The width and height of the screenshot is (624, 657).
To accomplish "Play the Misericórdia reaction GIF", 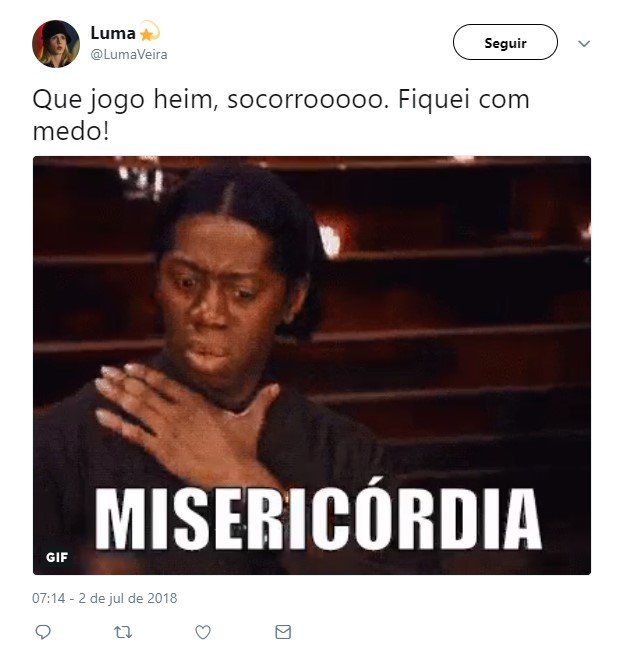I will pyautogui.click(x=312, y=365).
